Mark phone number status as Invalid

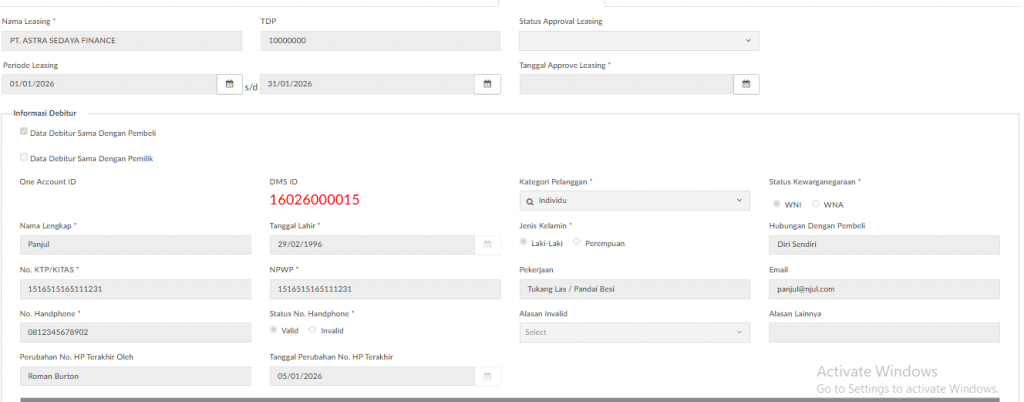313,330
